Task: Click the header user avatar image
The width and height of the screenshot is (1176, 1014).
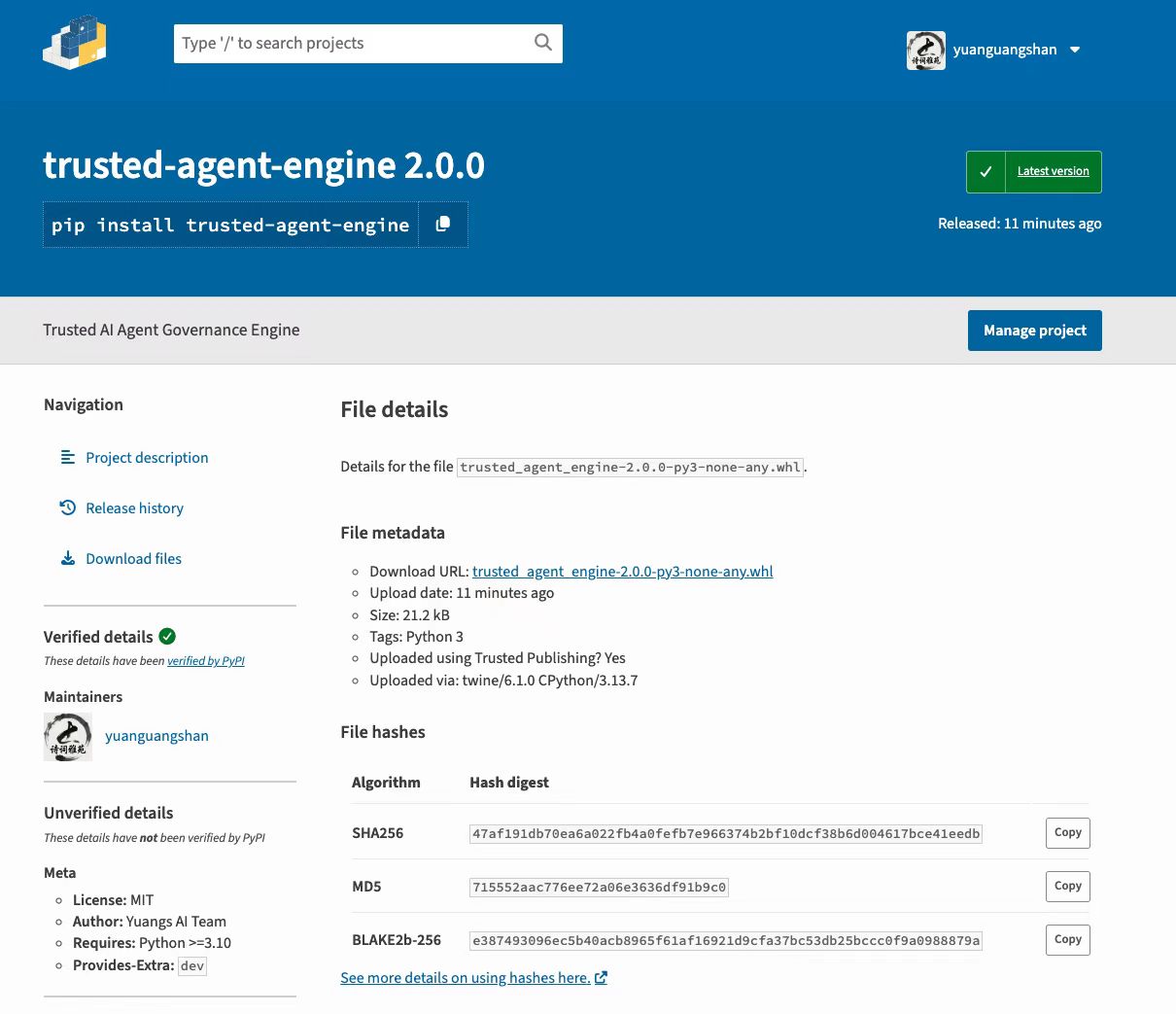Action: 925,51
